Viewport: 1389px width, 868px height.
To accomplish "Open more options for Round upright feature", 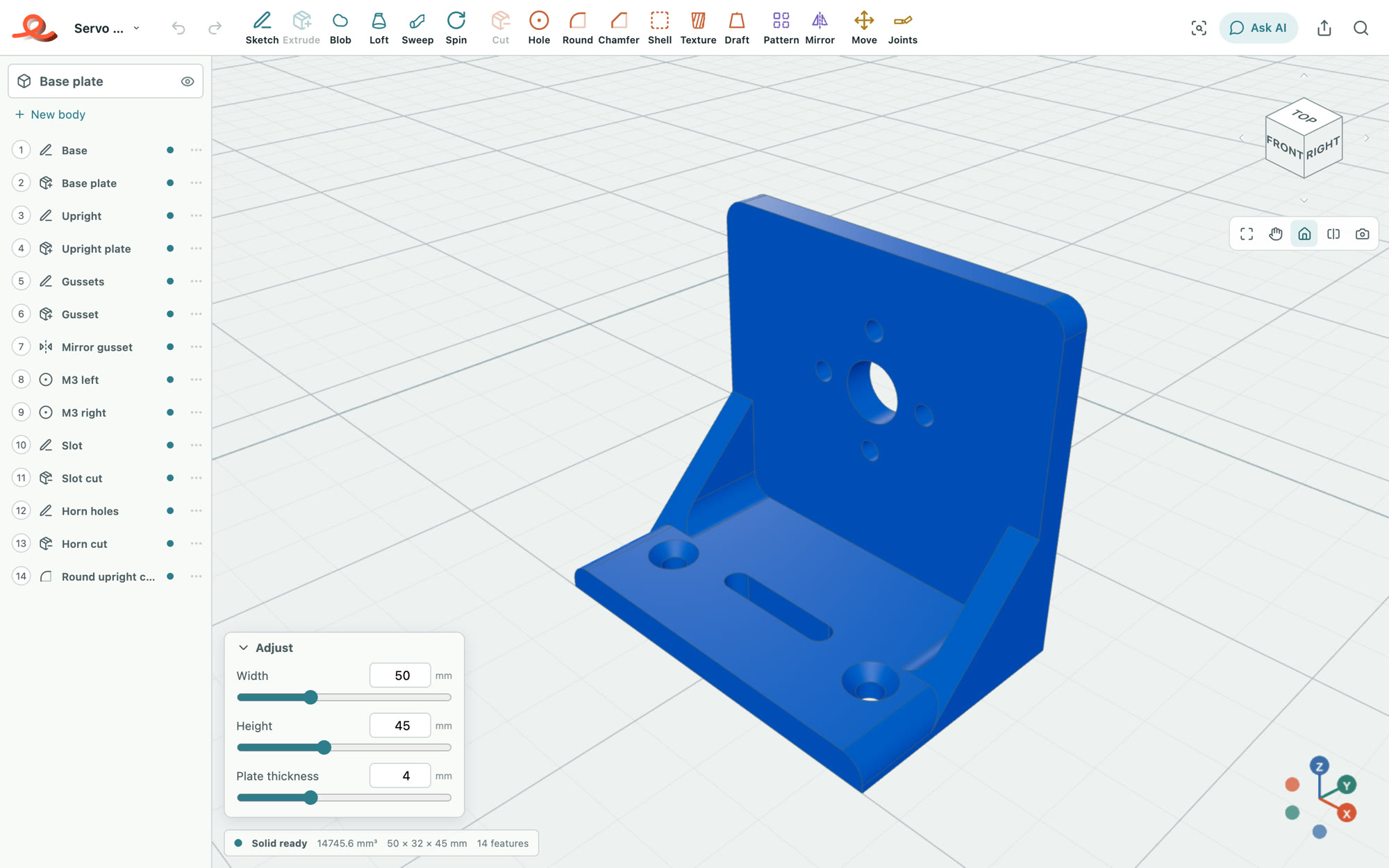I will (197, 576).
